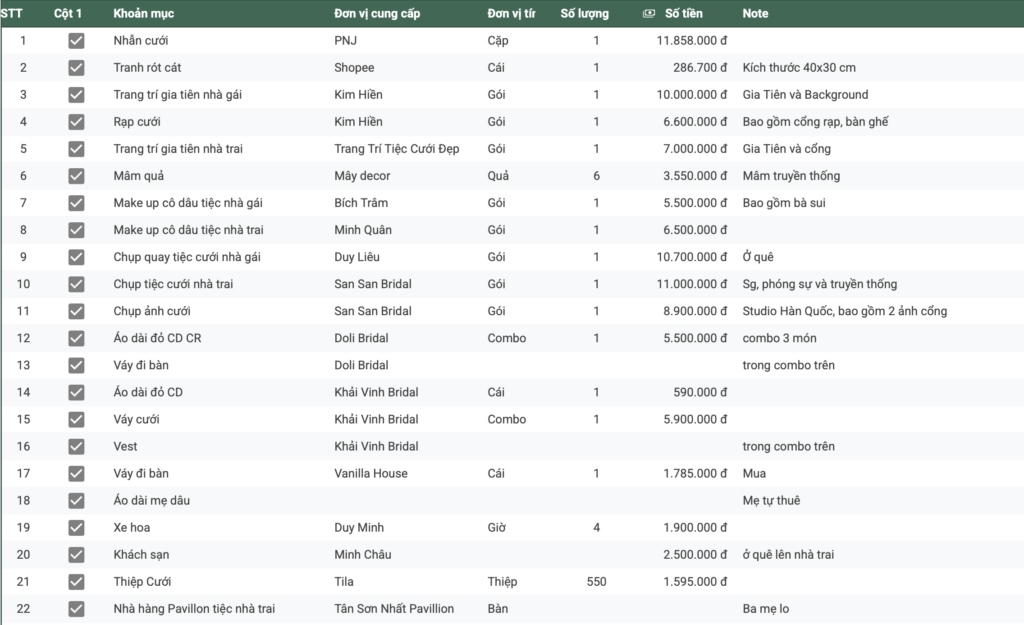Select the Duy Minh supplier cell
The width and height of the screenshot is (1024, 625).
tap(359, 527)
